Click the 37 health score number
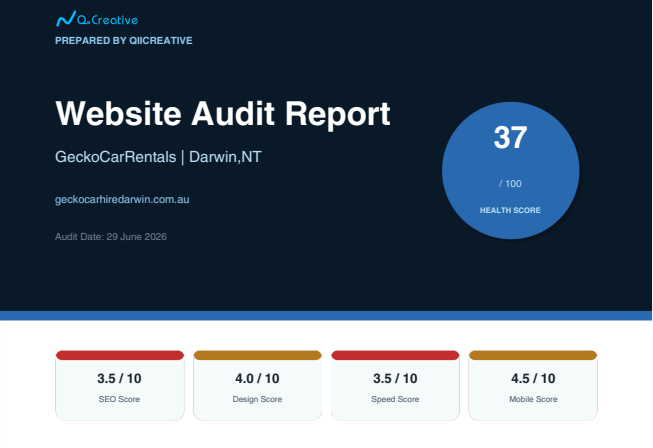 coord(510,137)
